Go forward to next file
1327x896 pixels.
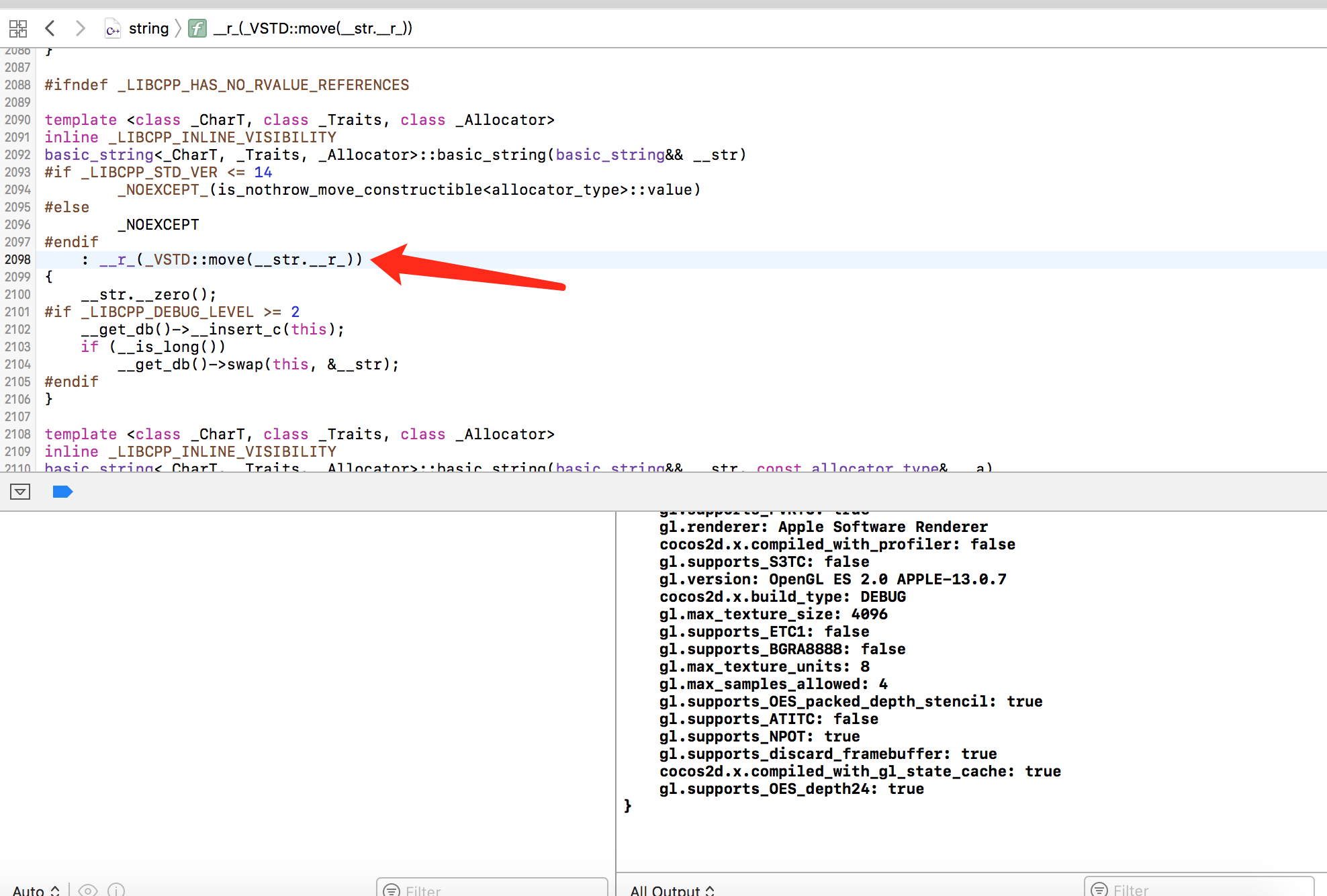80,28
